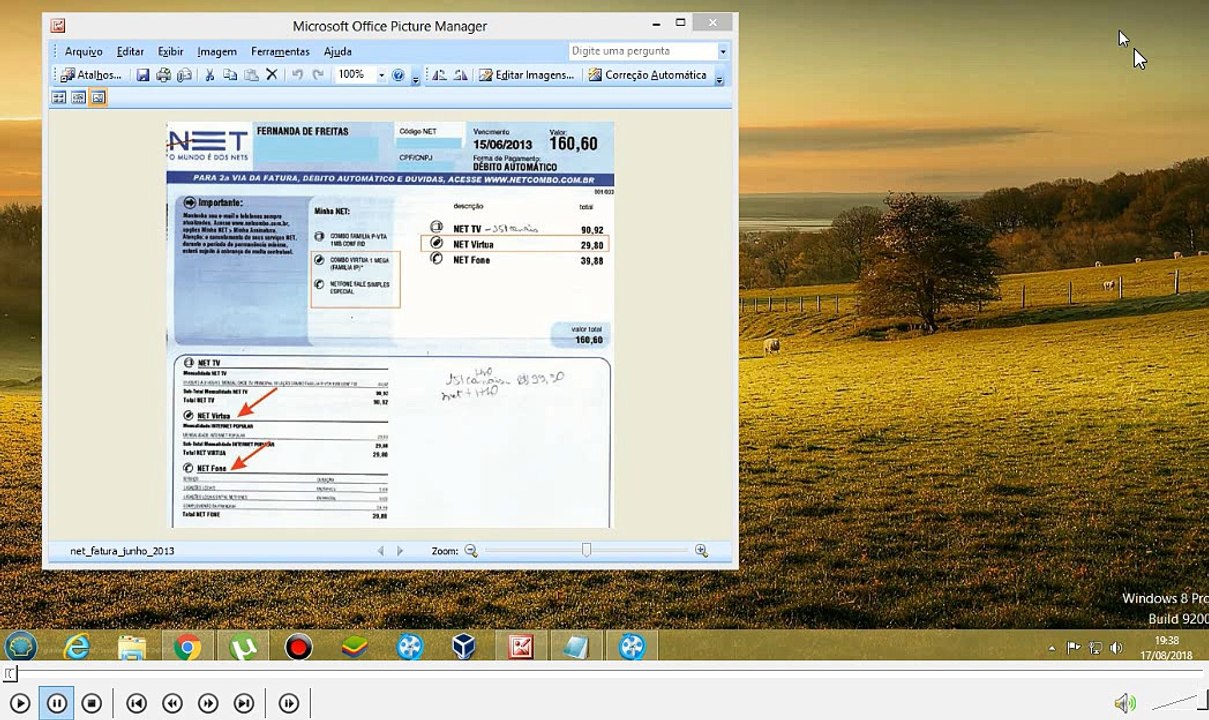Expand the help question dropdown arrow

click(723, 51)
